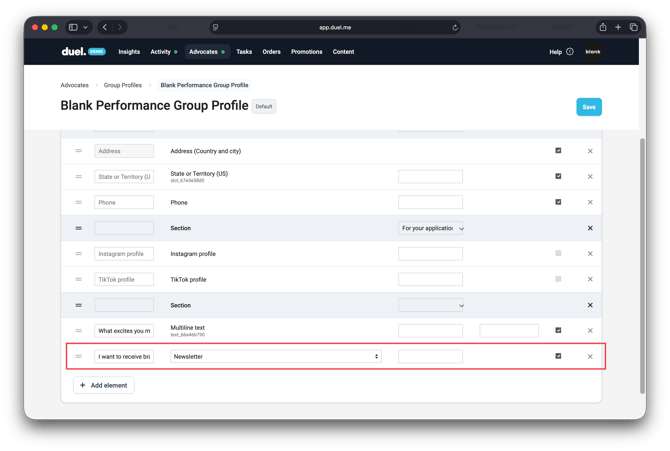Grab the drag handle for Address row

(79, 151)
